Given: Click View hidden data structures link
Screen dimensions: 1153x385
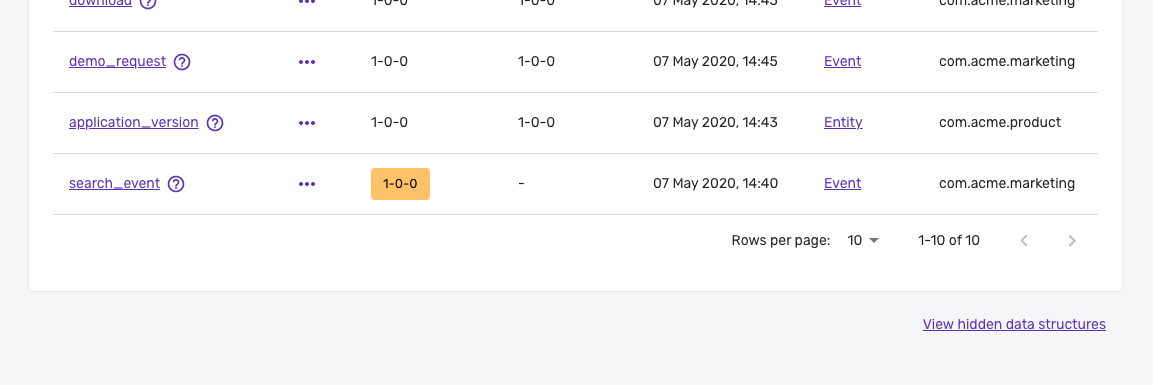Looking at the screenshot, I should coord(1014,324).
